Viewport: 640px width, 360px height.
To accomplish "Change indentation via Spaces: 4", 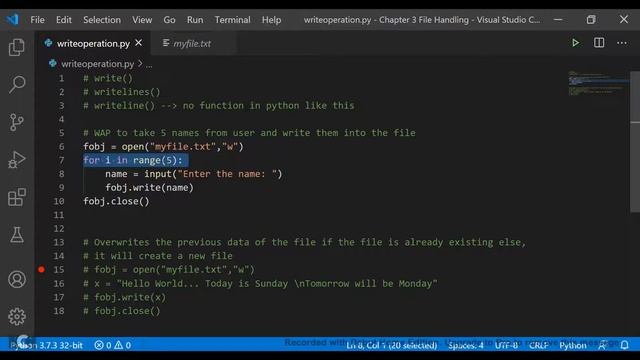I will click(466, 345).
